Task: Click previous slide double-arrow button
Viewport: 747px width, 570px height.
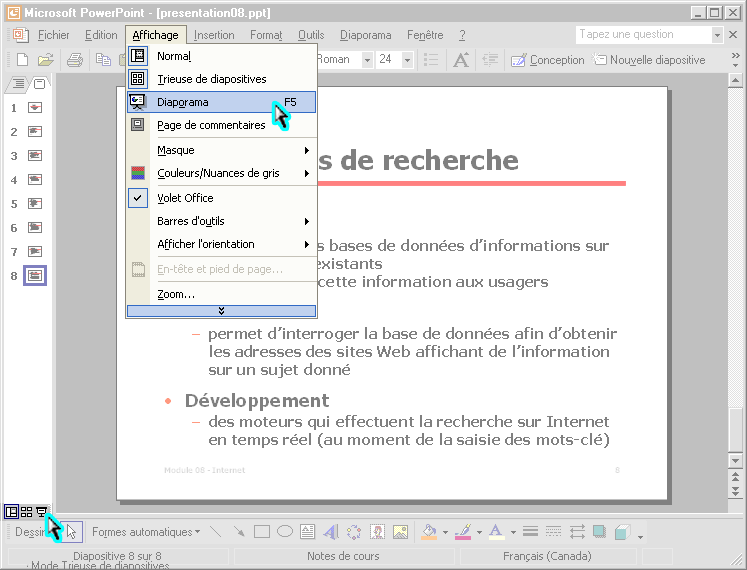Action: pos(736,476)
